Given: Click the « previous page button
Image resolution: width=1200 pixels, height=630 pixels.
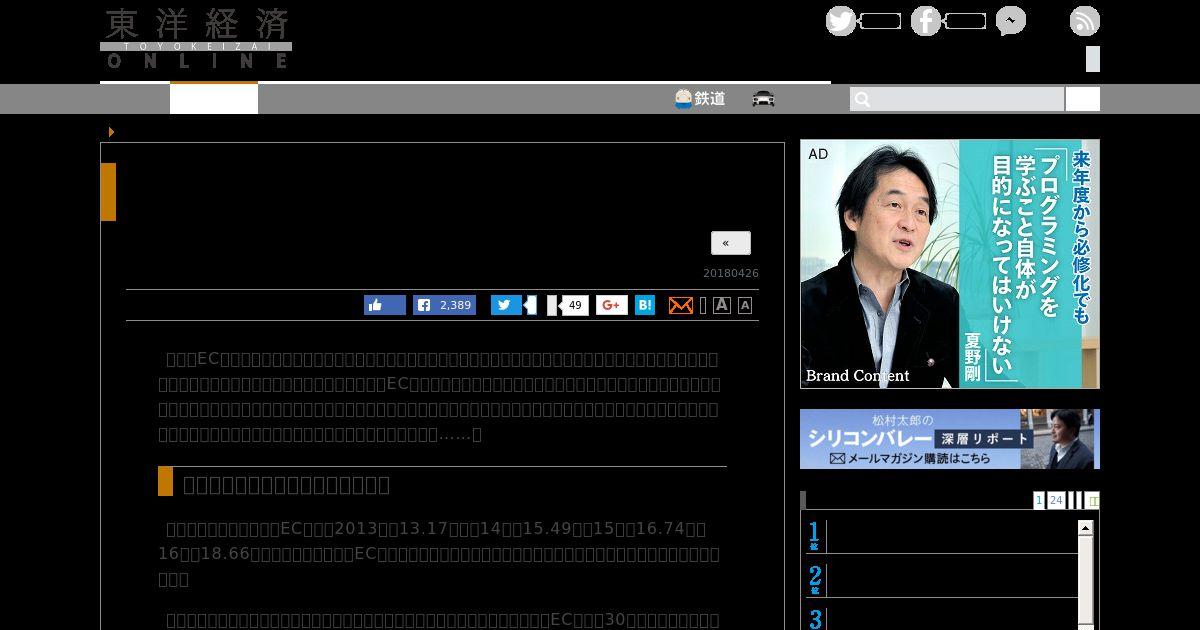Looking at the screenshot, I should coord(731,243).
